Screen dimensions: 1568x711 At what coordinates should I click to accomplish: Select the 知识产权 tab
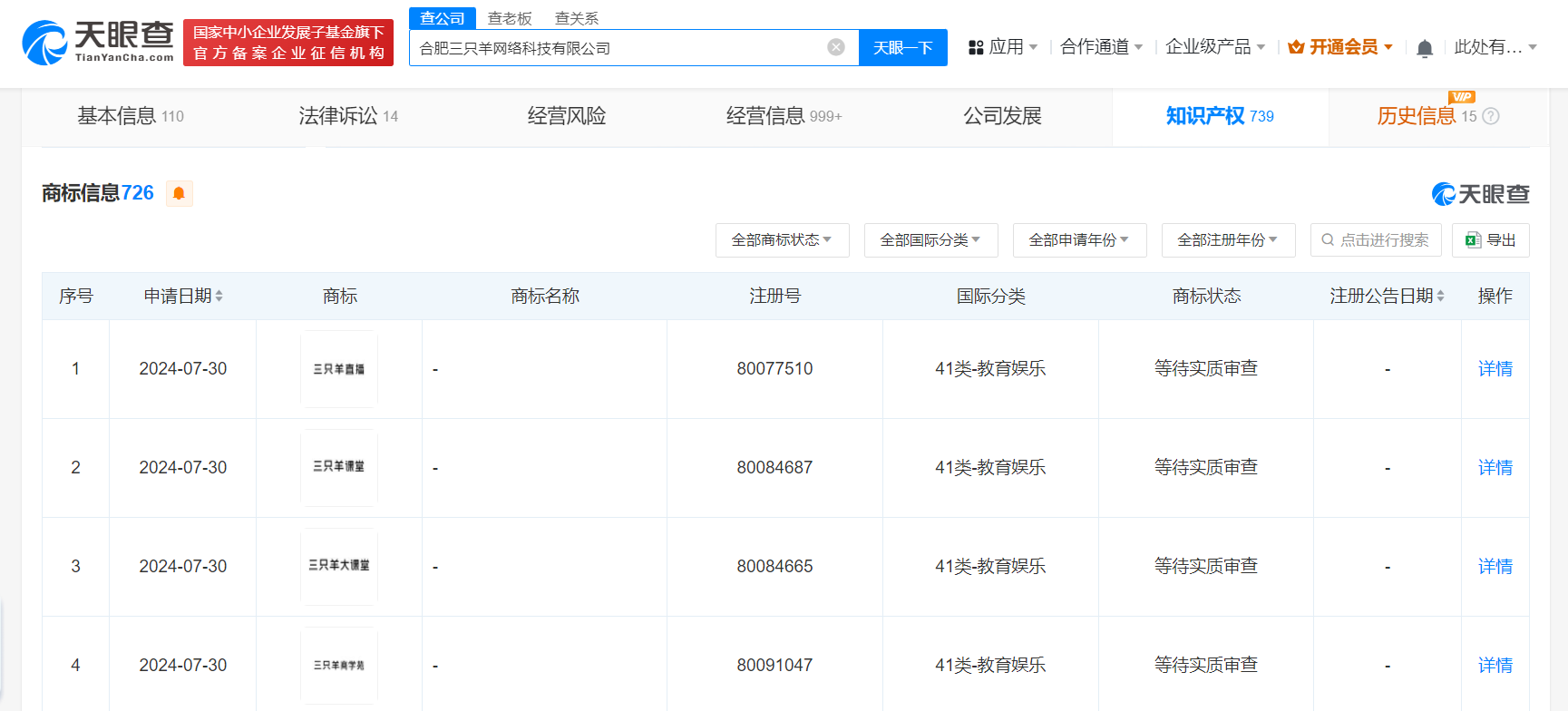(x=1220, y=116)
